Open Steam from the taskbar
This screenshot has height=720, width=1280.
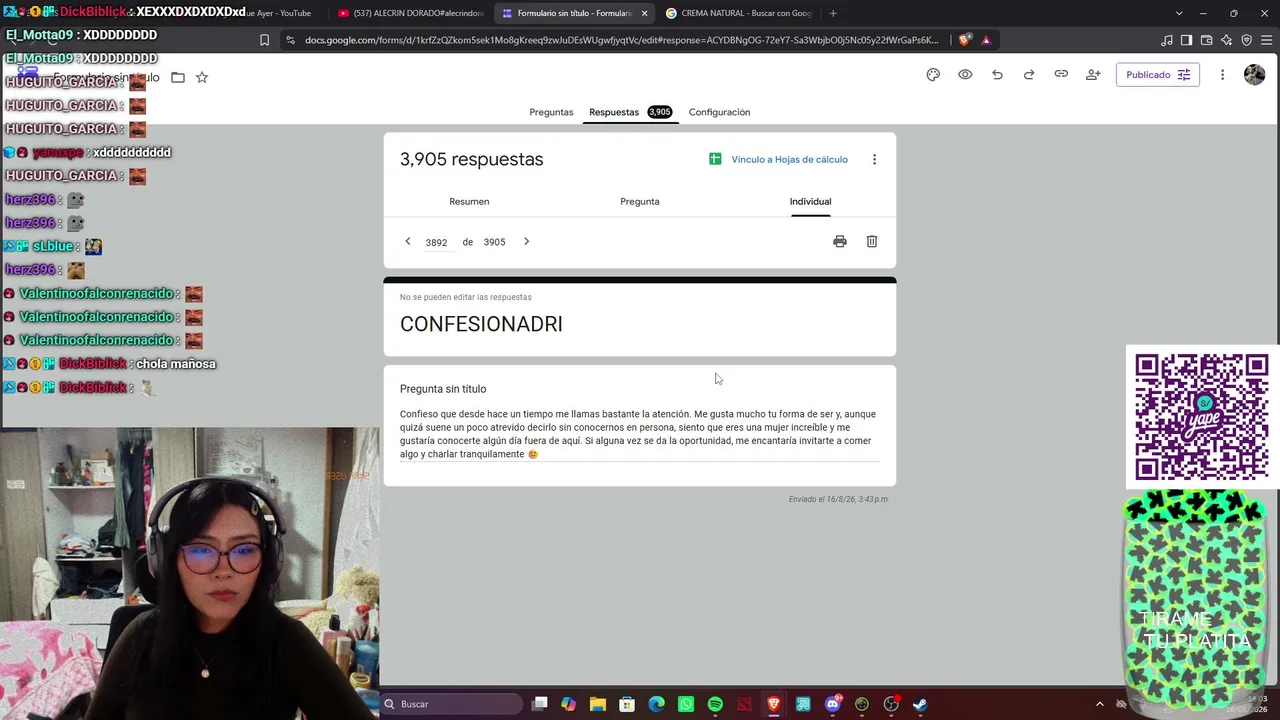coord(920,704)
